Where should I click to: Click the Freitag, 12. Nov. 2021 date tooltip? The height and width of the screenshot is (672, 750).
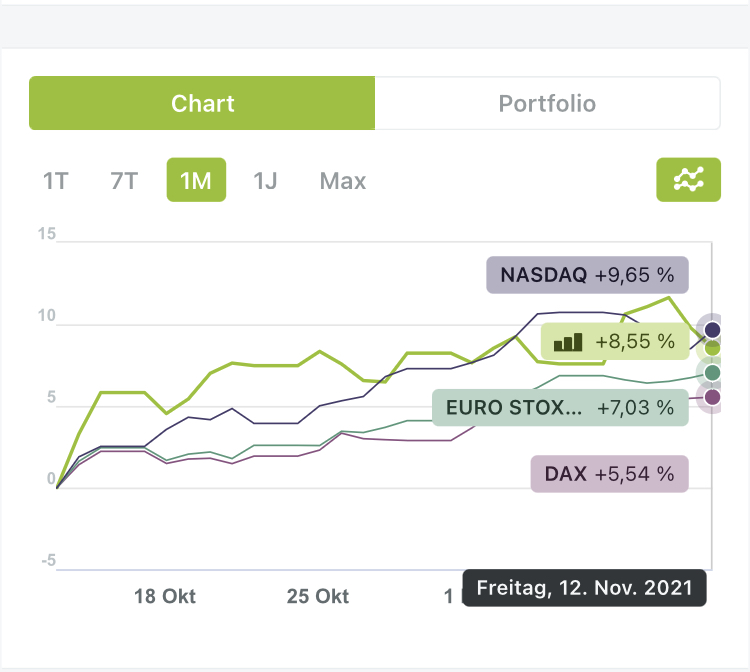pyautogui.click(x=584, y=588)
